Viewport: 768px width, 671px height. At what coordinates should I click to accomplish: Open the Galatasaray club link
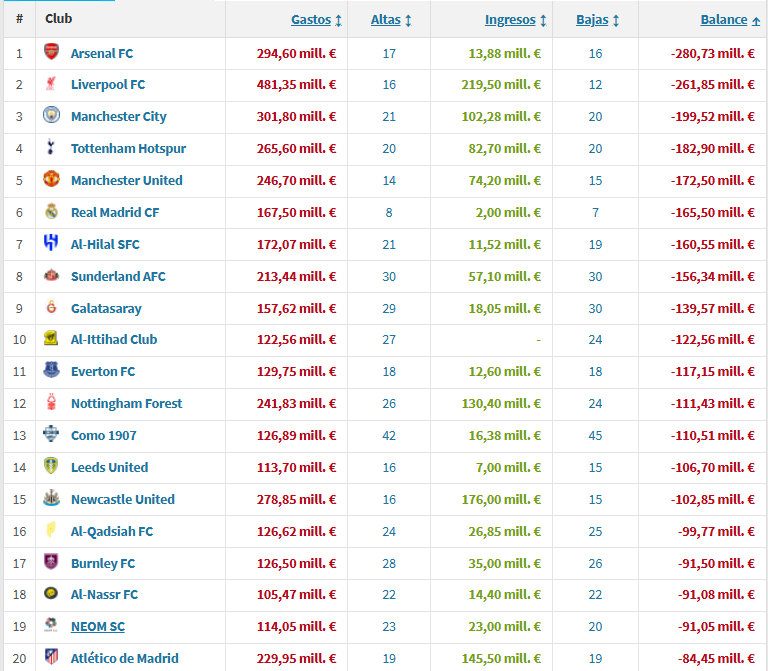pyautogui.click(x=106, y=309)
